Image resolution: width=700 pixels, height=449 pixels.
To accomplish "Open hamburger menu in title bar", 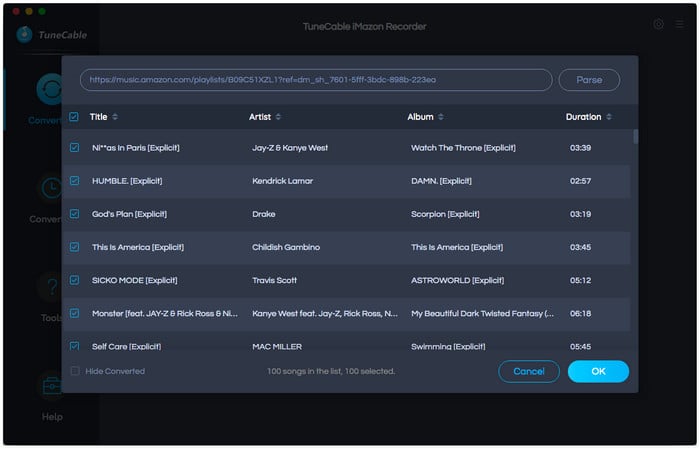I will 679,24.
